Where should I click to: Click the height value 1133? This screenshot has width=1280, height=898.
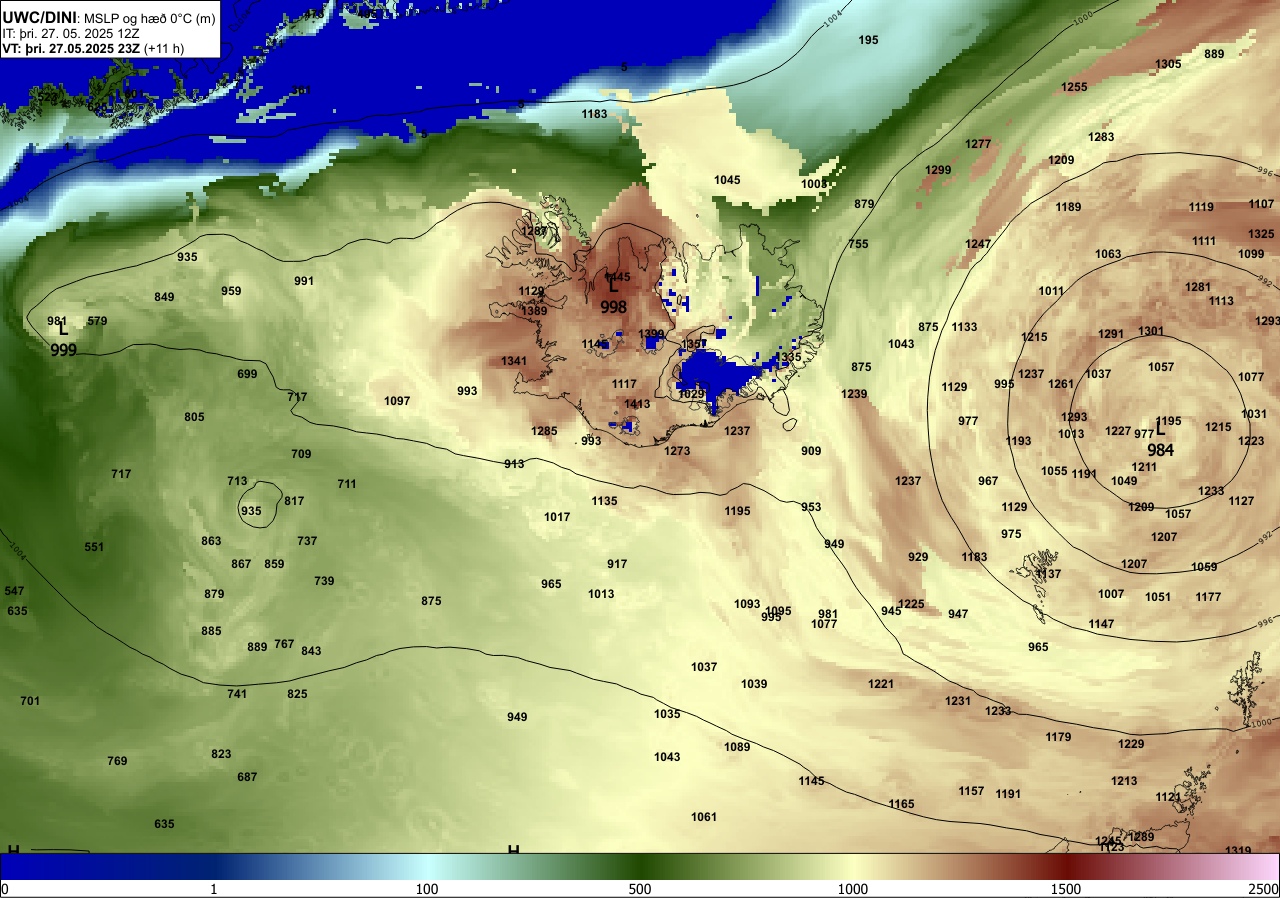964,327
